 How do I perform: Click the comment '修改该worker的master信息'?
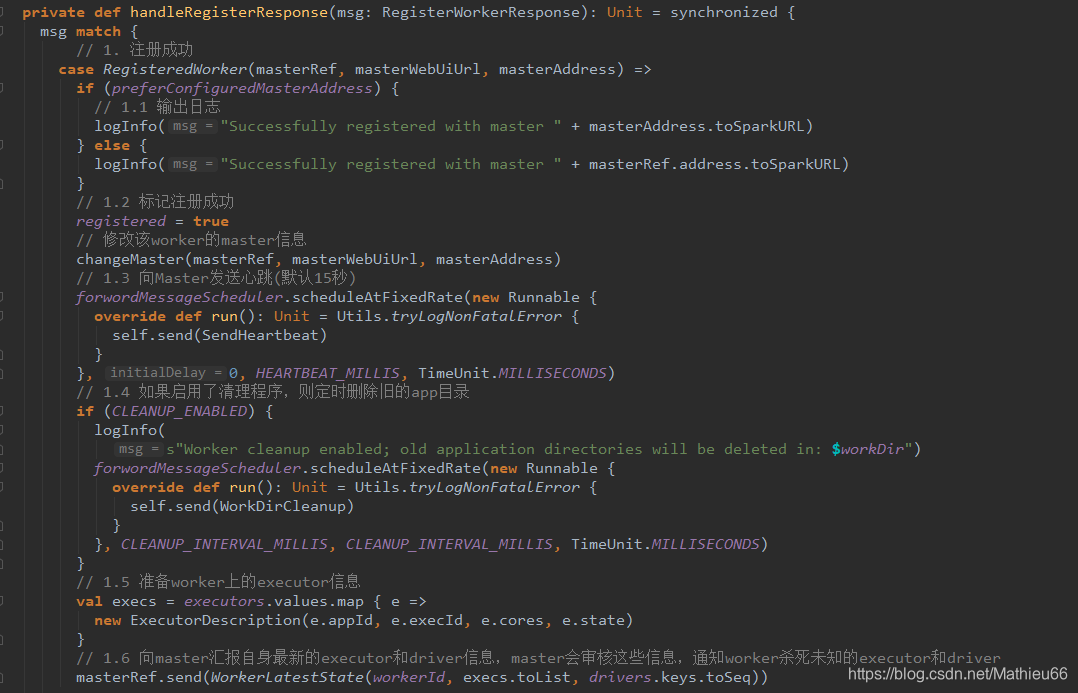(191, 240)
